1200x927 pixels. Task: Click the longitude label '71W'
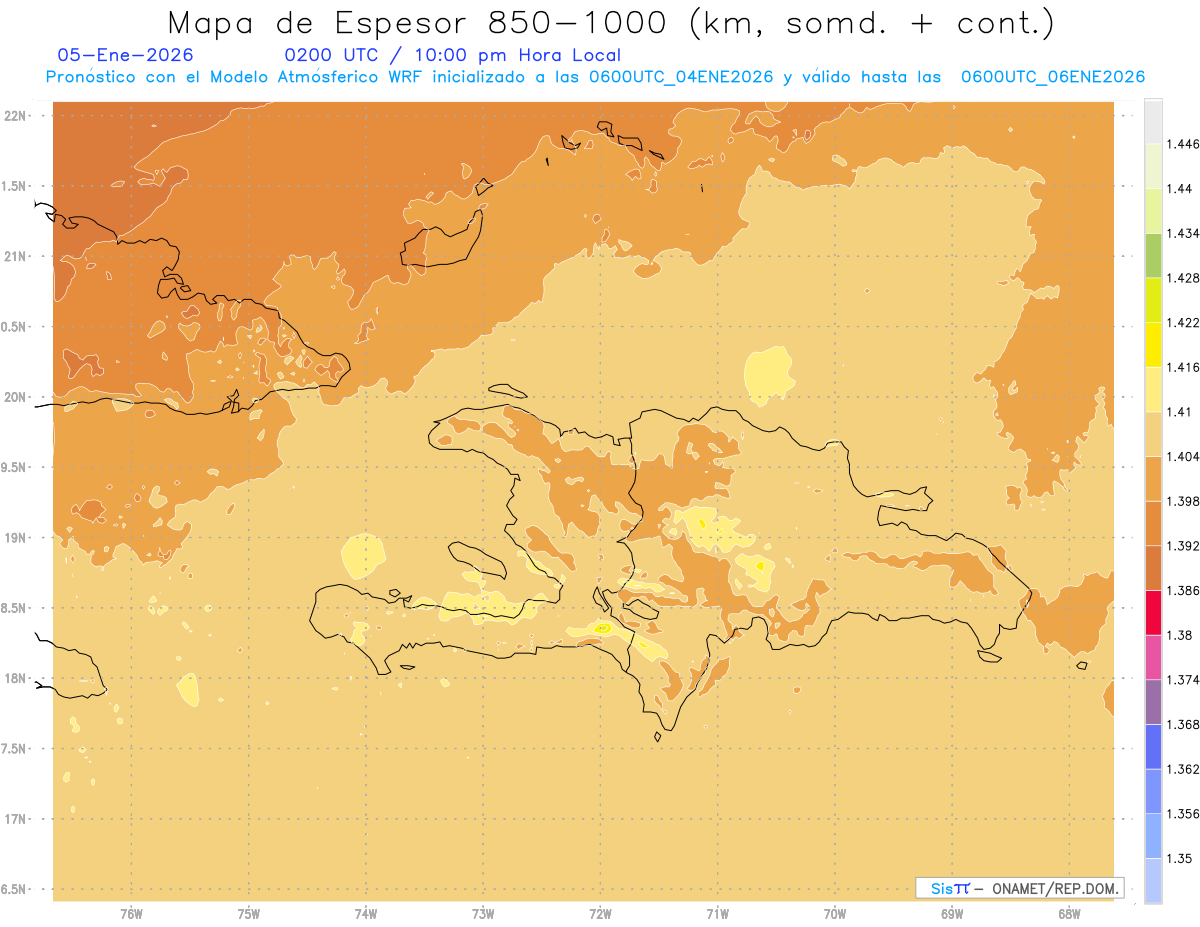(717, 914)
